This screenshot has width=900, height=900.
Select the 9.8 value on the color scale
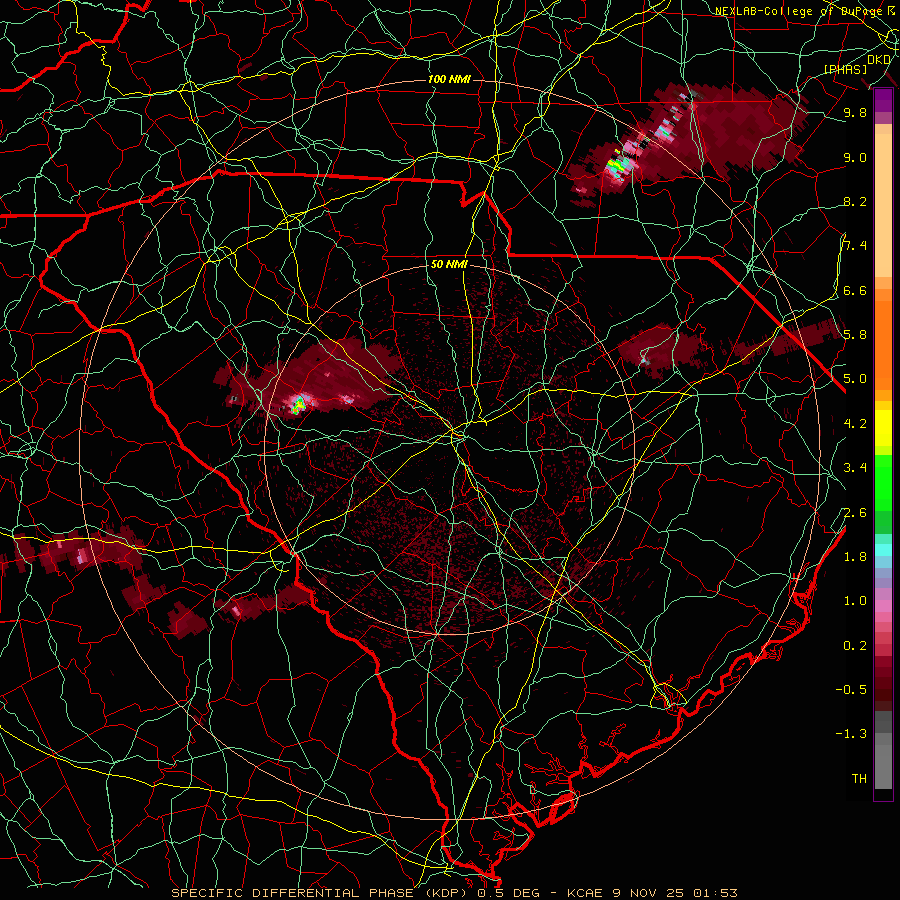click(x=855, y=112)
